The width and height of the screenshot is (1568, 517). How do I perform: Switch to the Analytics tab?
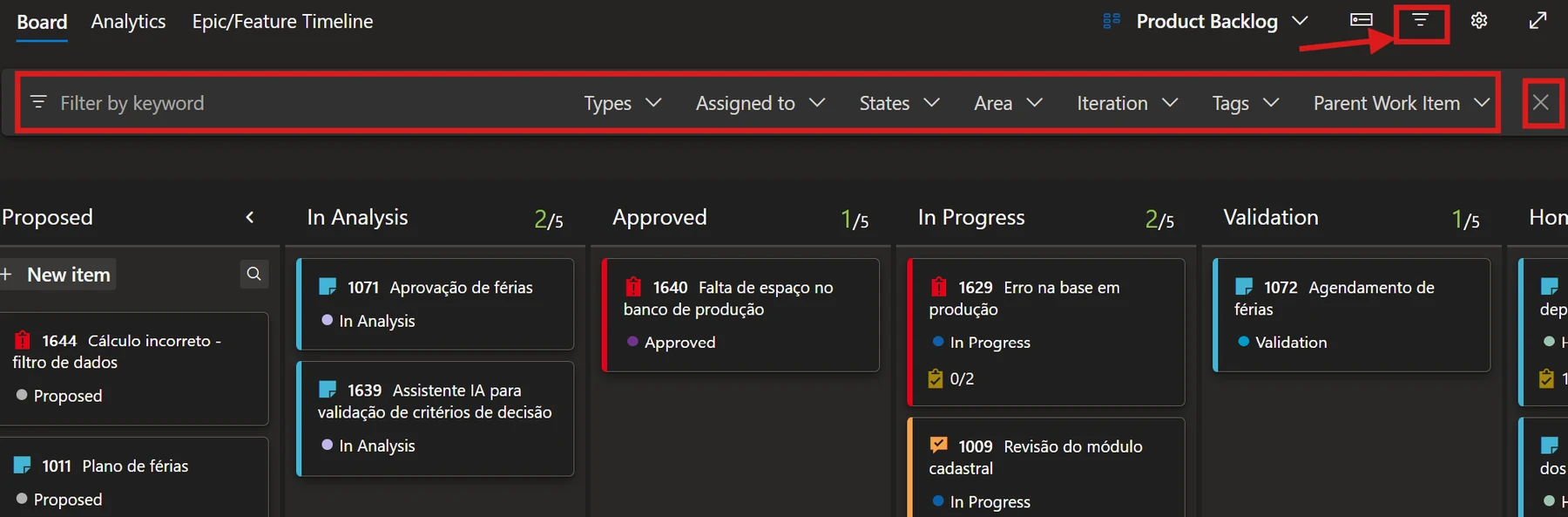[x=128, y=22]
